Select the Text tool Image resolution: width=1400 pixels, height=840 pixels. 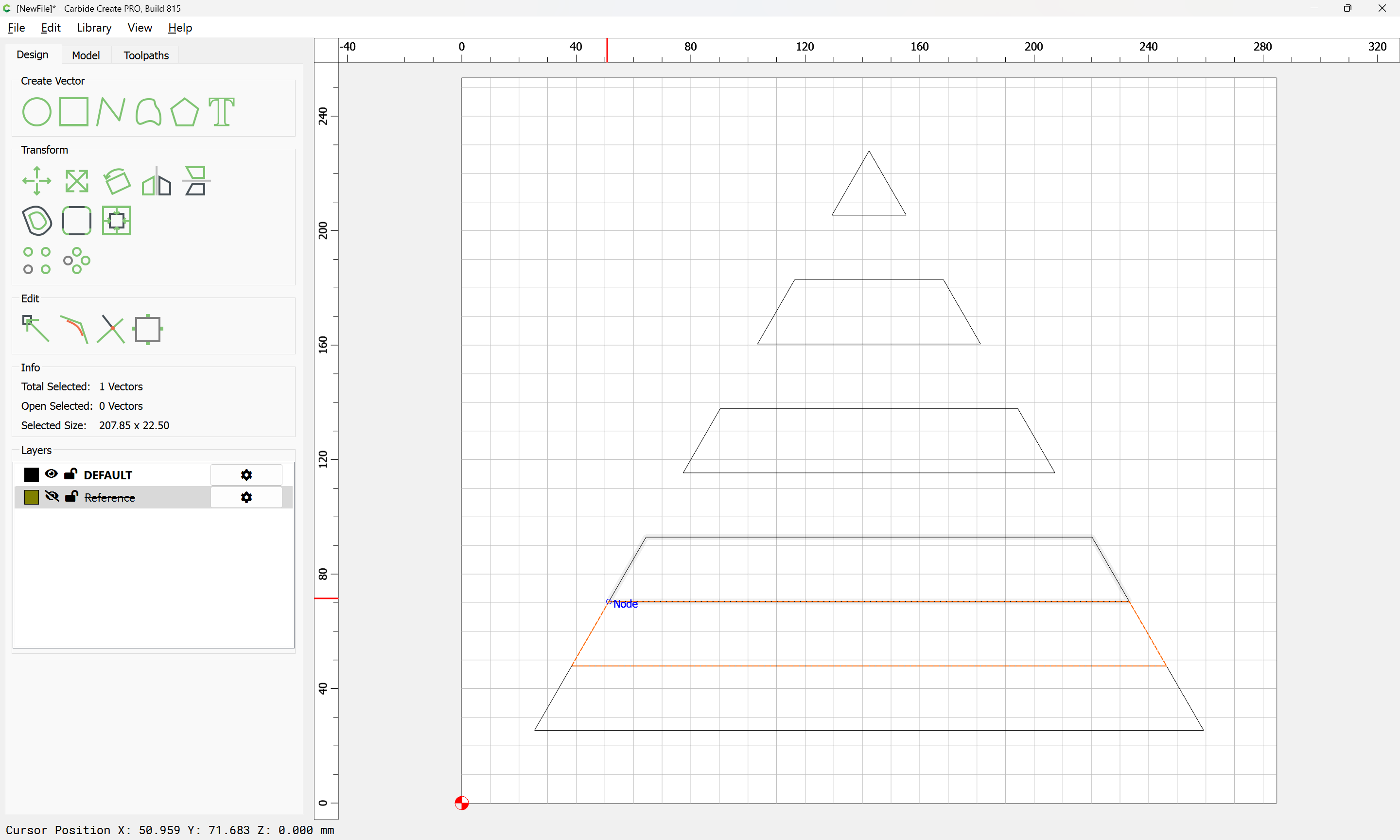click(x=221, y=111)
